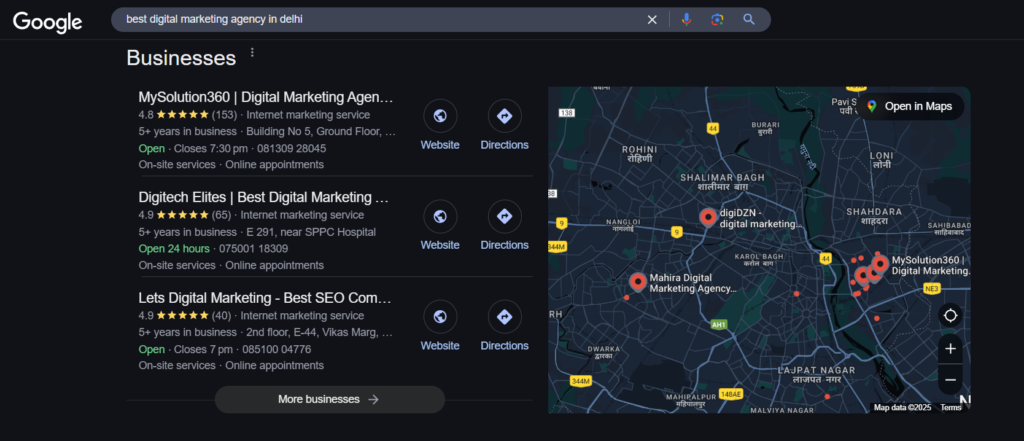Click 'Closes 7:30 pm' hours text
This screenshot has height=441, width=1024.
[x=210, y=148]
